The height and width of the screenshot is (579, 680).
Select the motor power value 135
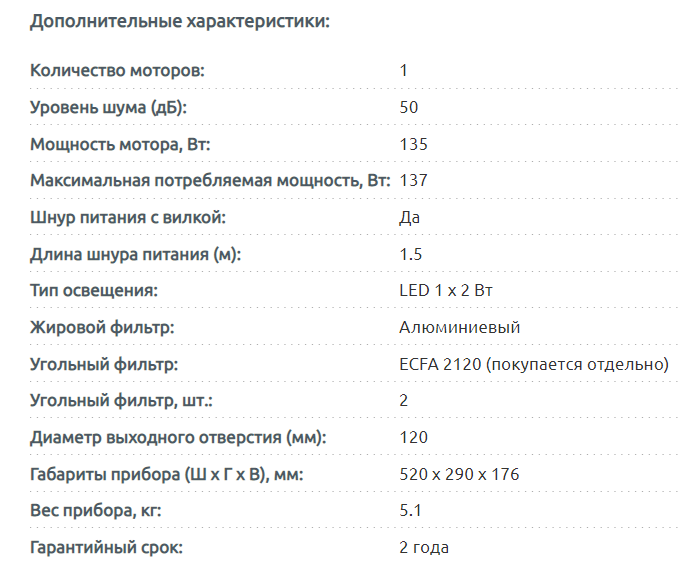click(413, 144)
